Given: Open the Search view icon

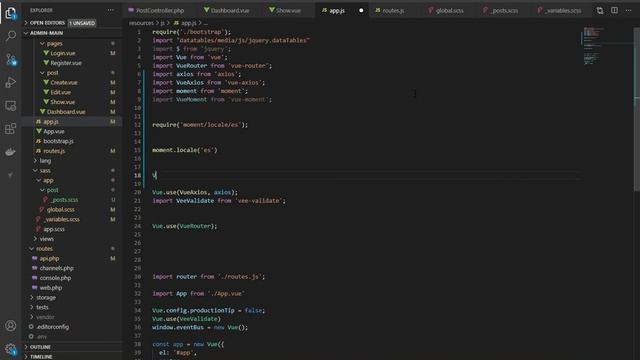Looking at the screenshot, I should (11, 36).
